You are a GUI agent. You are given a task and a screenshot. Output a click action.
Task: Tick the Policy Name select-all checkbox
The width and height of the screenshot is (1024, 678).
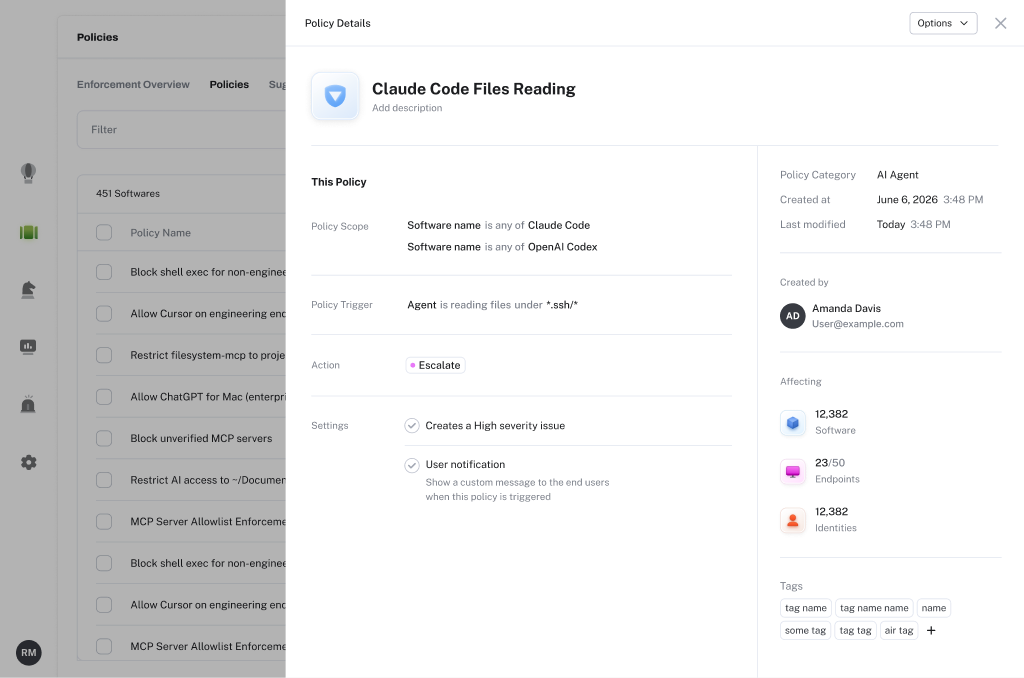tap(104, 233)
